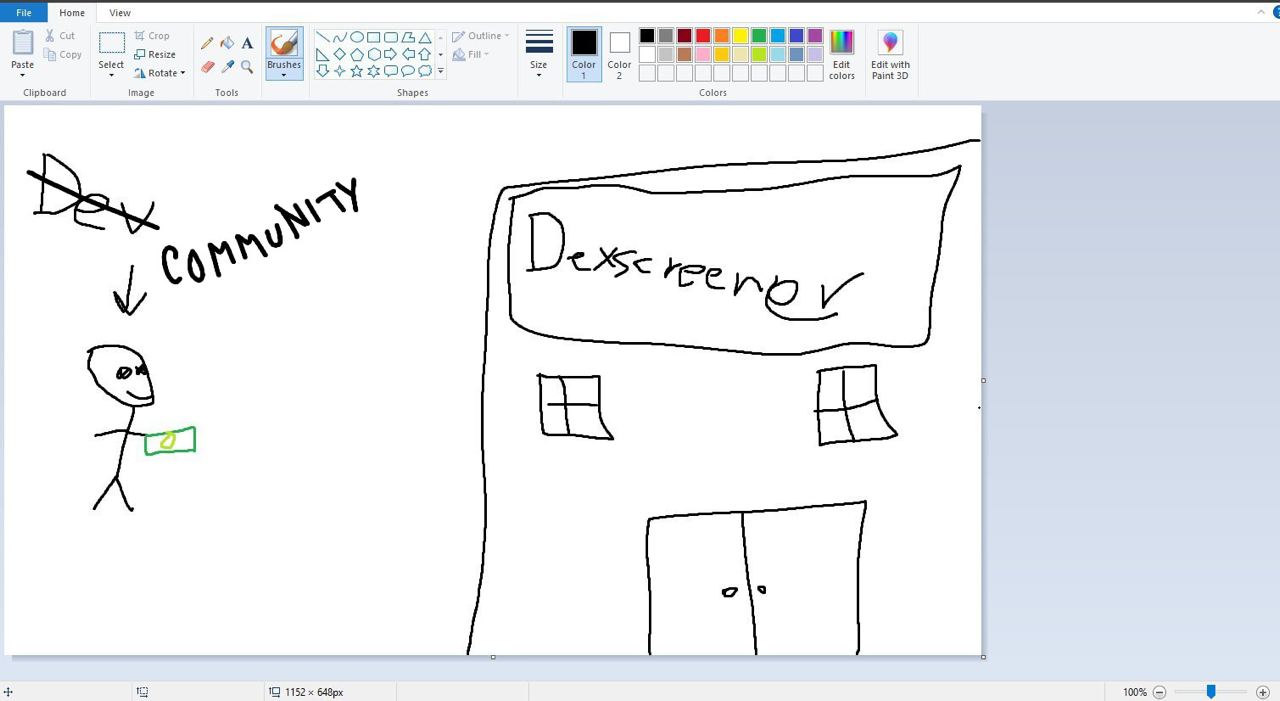Select the Color picker eyedropper tool
This screenshot has width=1280, height=701.
[227, 67]
